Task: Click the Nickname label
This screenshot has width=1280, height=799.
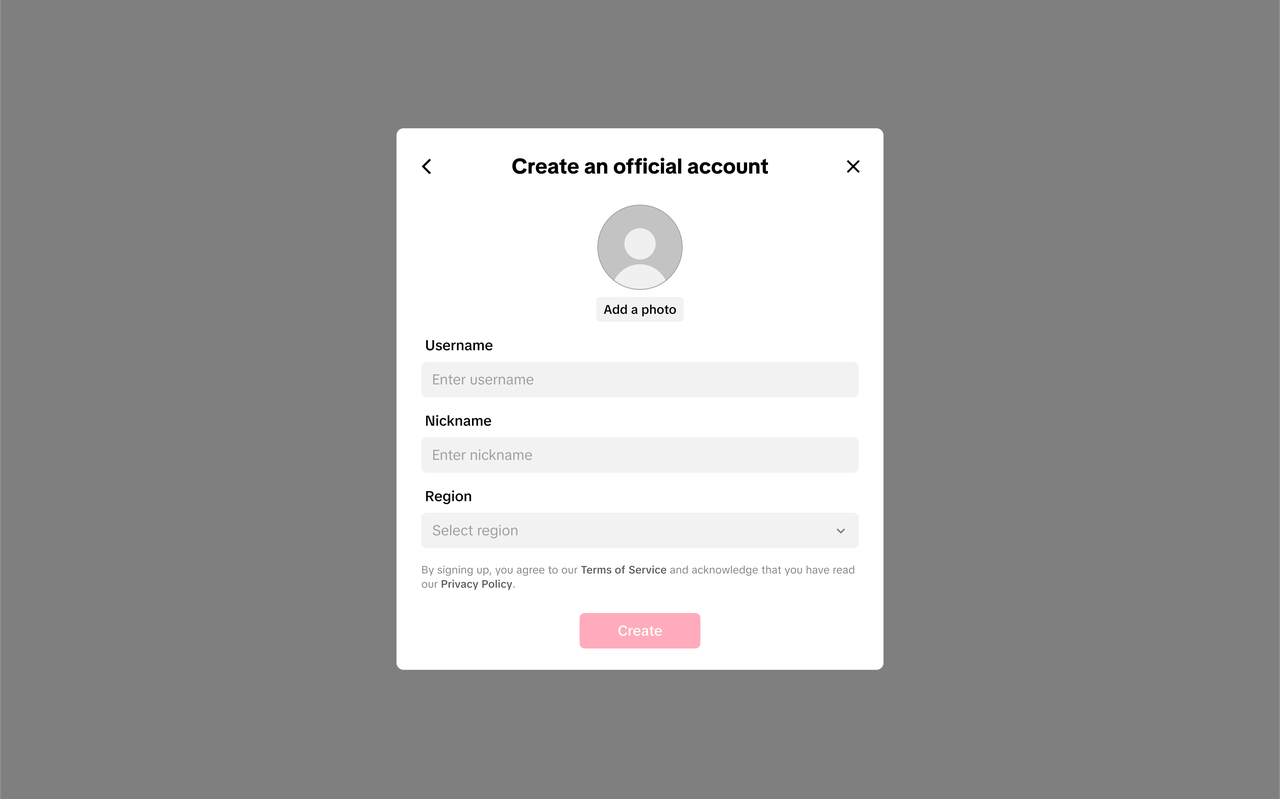Action: (x=458, y=421)
